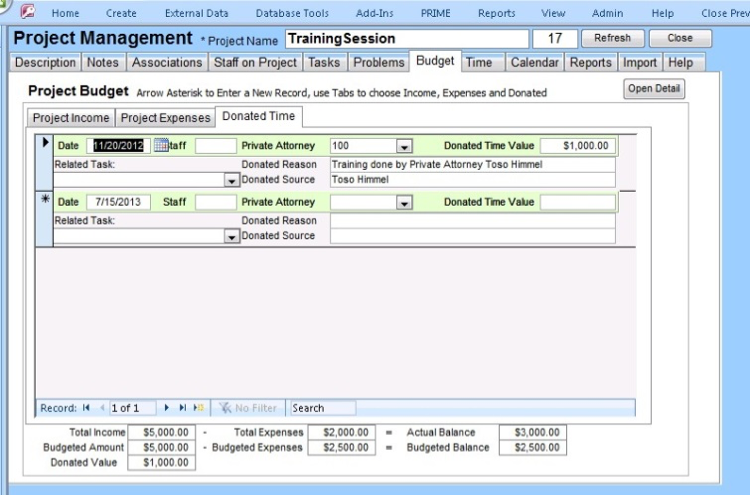Click the Open Detail button
The height and width of the screenshot is (495, 750).
[x=654, y=89]
